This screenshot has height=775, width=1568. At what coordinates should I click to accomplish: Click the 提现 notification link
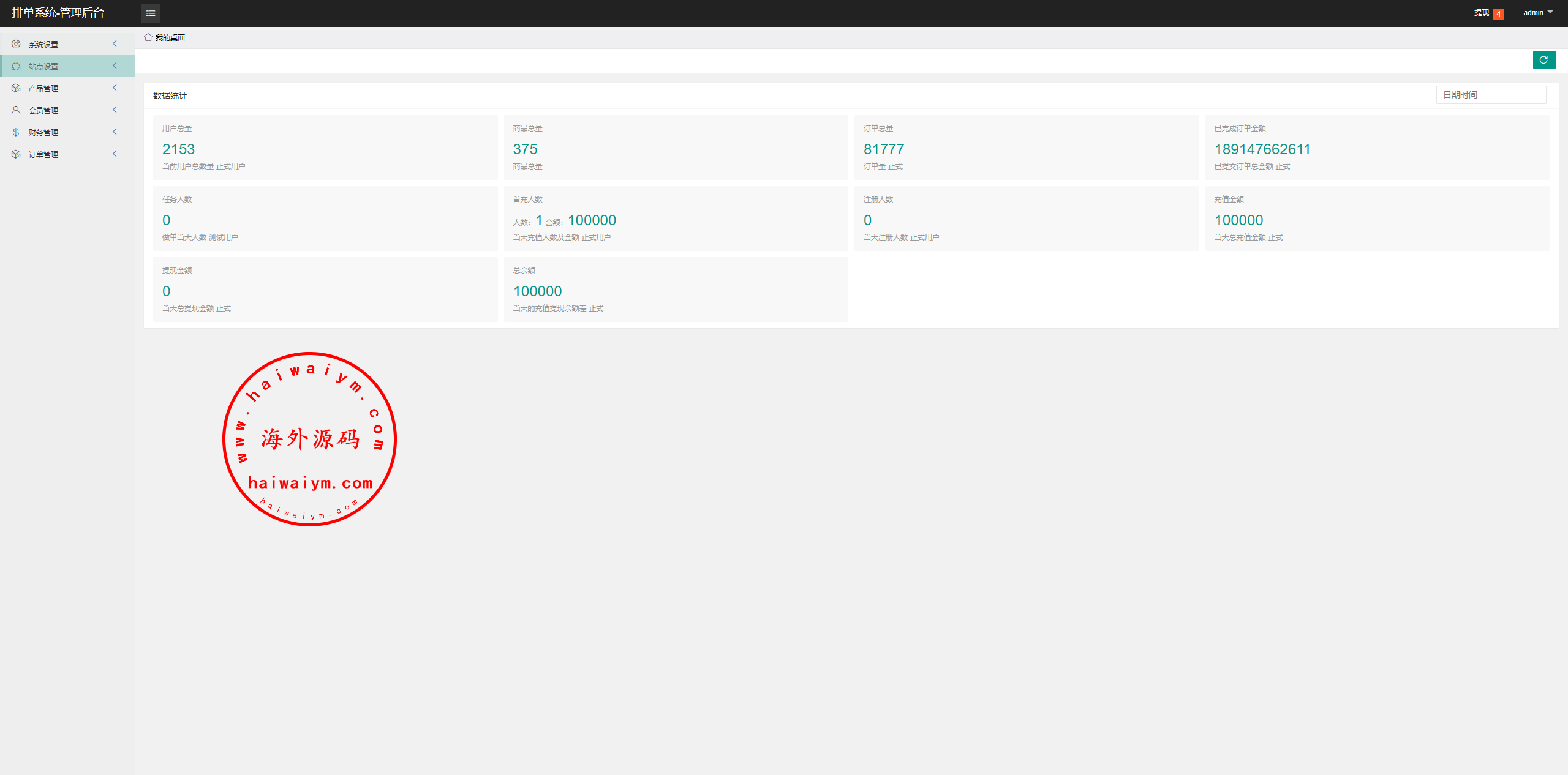click(1481, 13)
